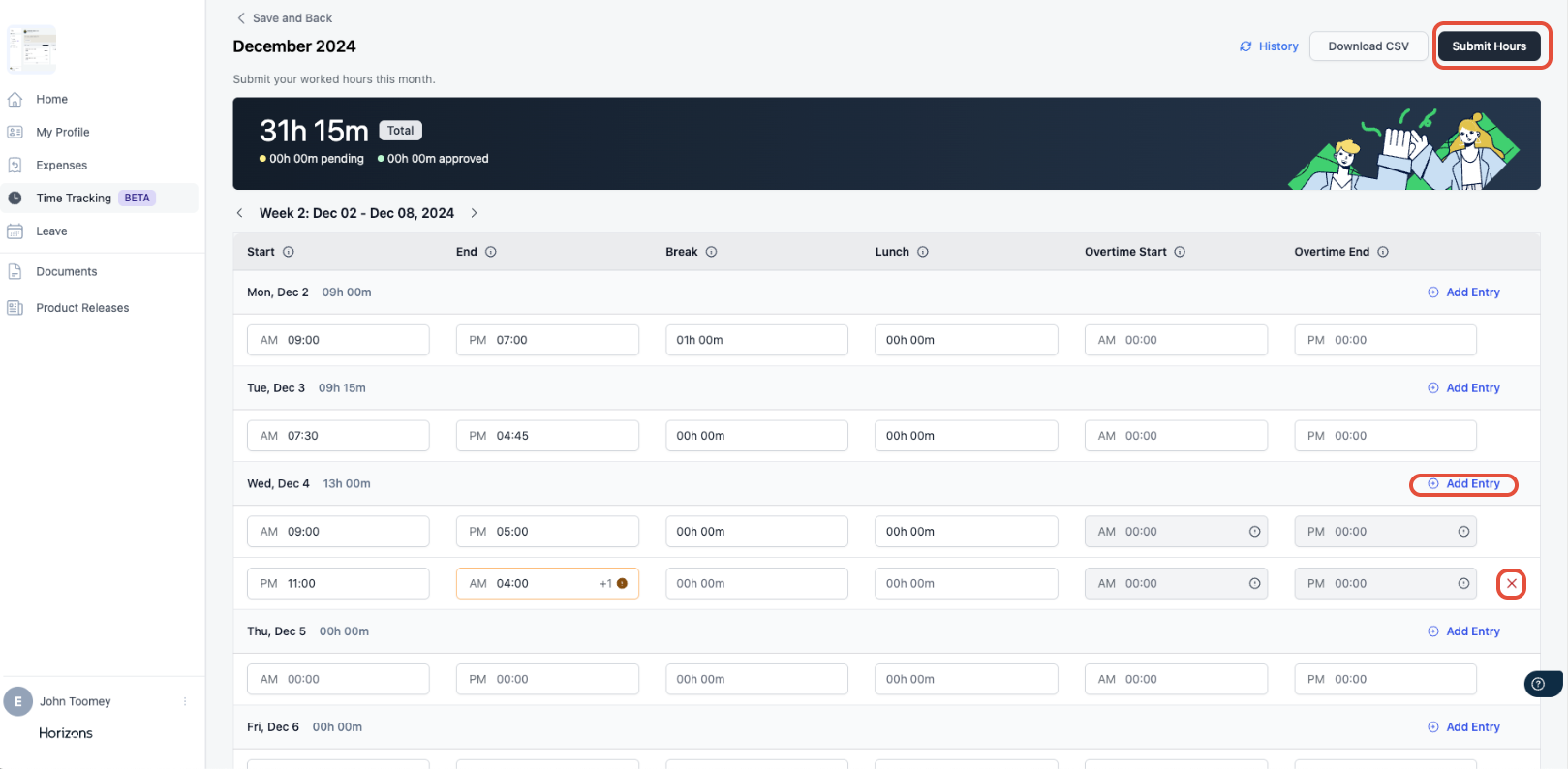Click the Documents icon in sidebar
The width and height of the screenshot is (1568, 769).
(15, 271)
